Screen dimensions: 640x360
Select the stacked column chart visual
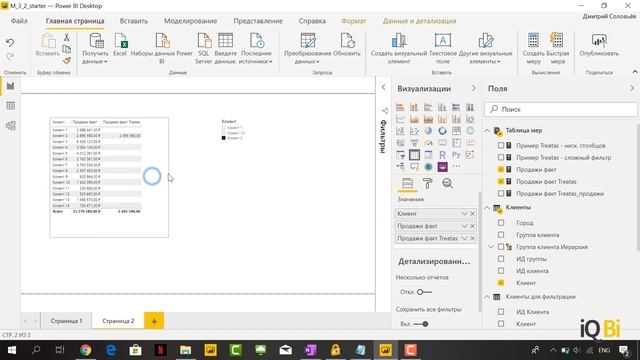[414, 107]
